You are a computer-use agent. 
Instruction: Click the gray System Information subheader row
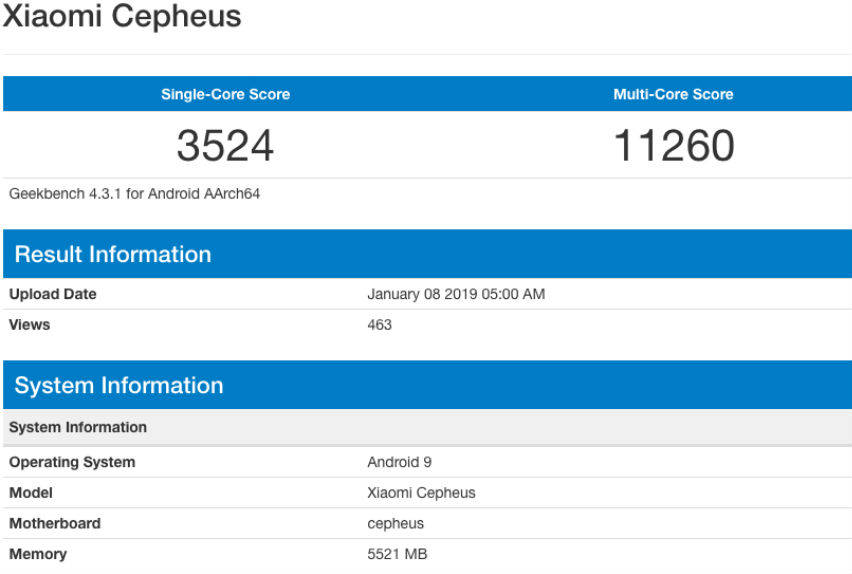coord(427,427)
